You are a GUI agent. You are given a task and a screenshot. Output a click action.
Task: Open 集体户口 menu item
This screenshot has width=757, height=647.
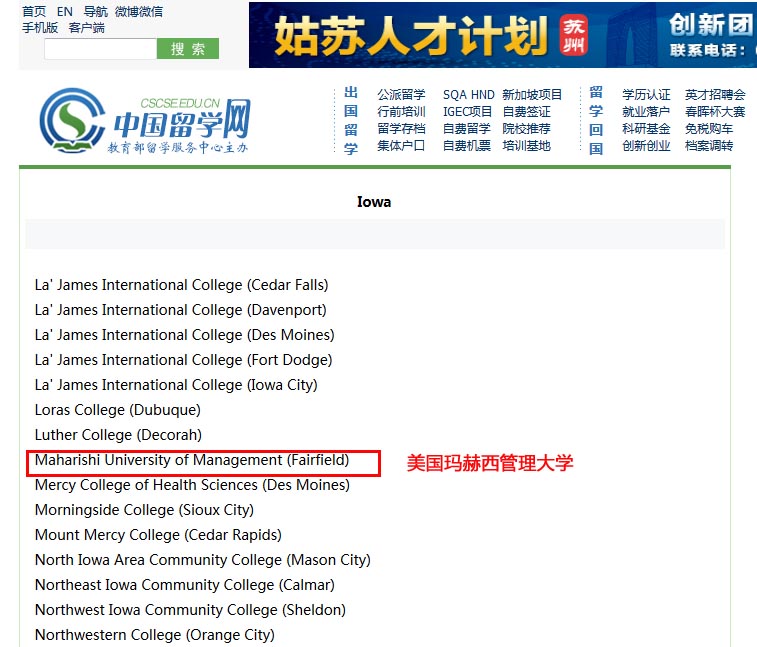[401, 146]
